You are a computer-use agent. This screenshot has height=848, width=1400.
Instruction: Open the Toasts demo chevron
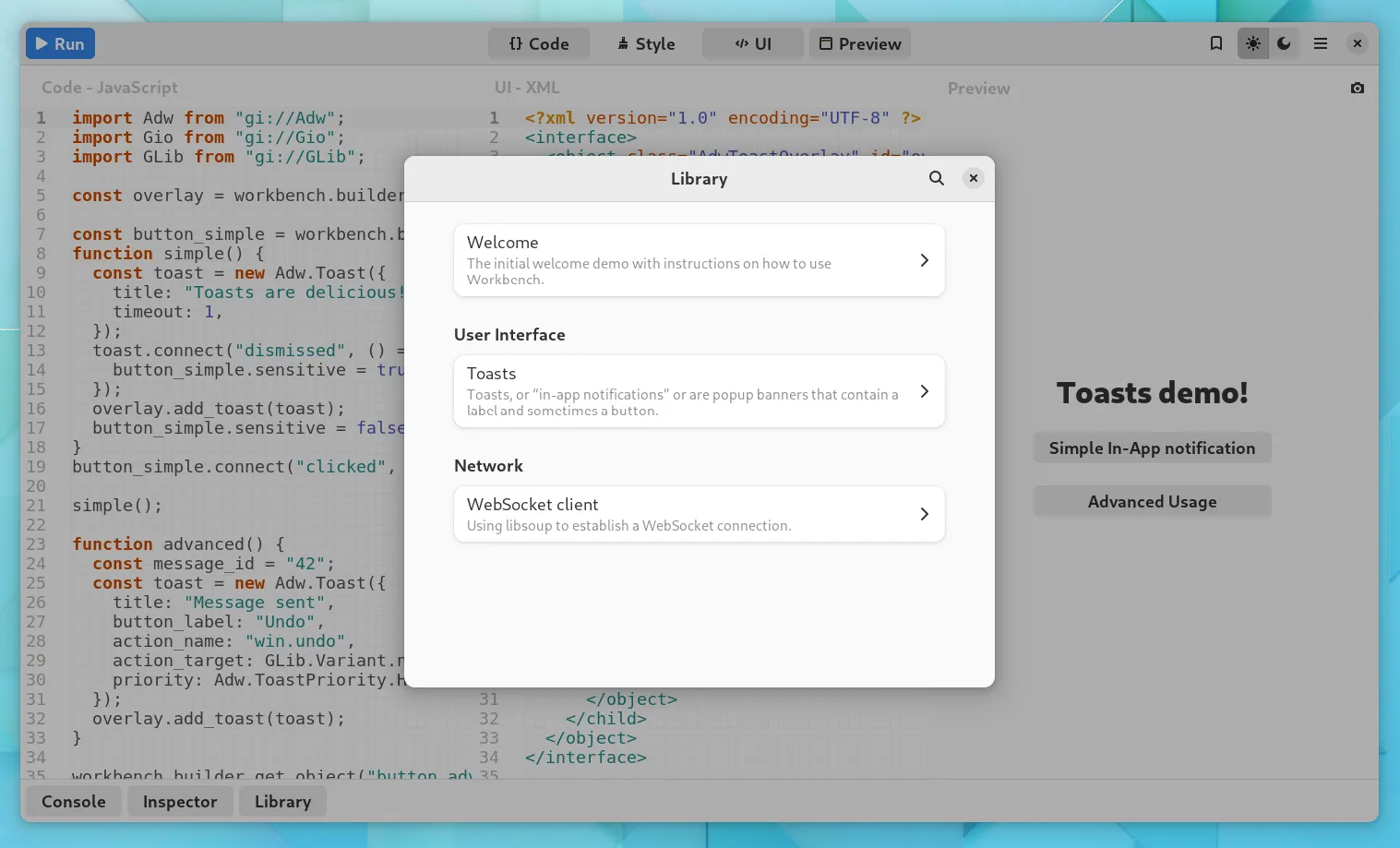pyautogui.click(x=924, y=391)
